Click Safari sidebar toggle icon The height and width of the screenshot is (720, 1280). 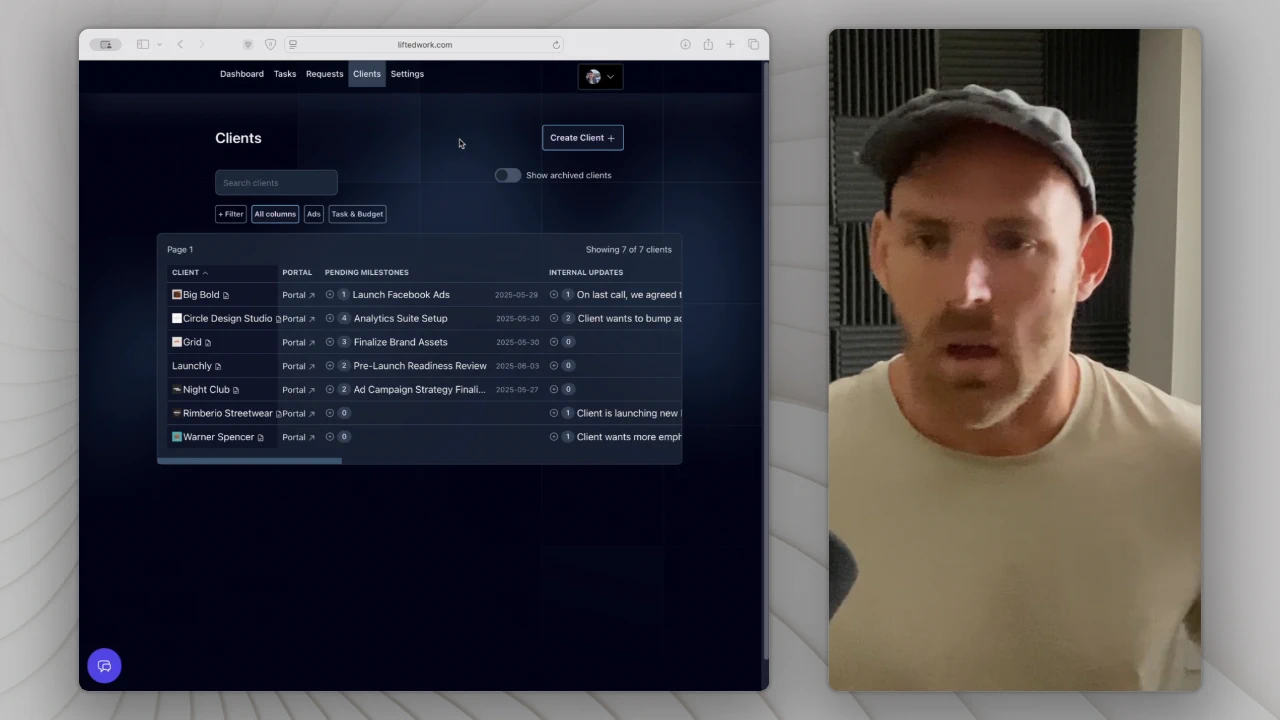click(143, 44)
